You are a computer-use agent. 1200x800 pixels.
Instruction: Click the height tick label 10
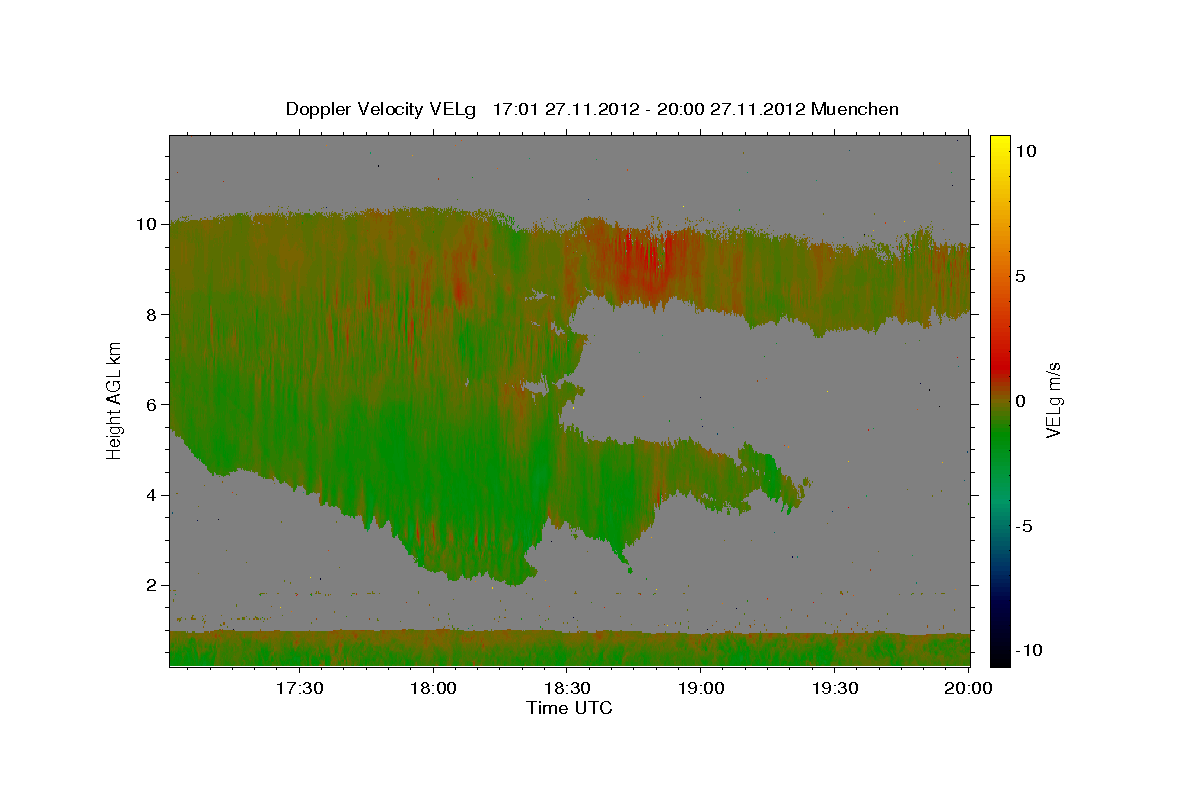tap(147, 224)
